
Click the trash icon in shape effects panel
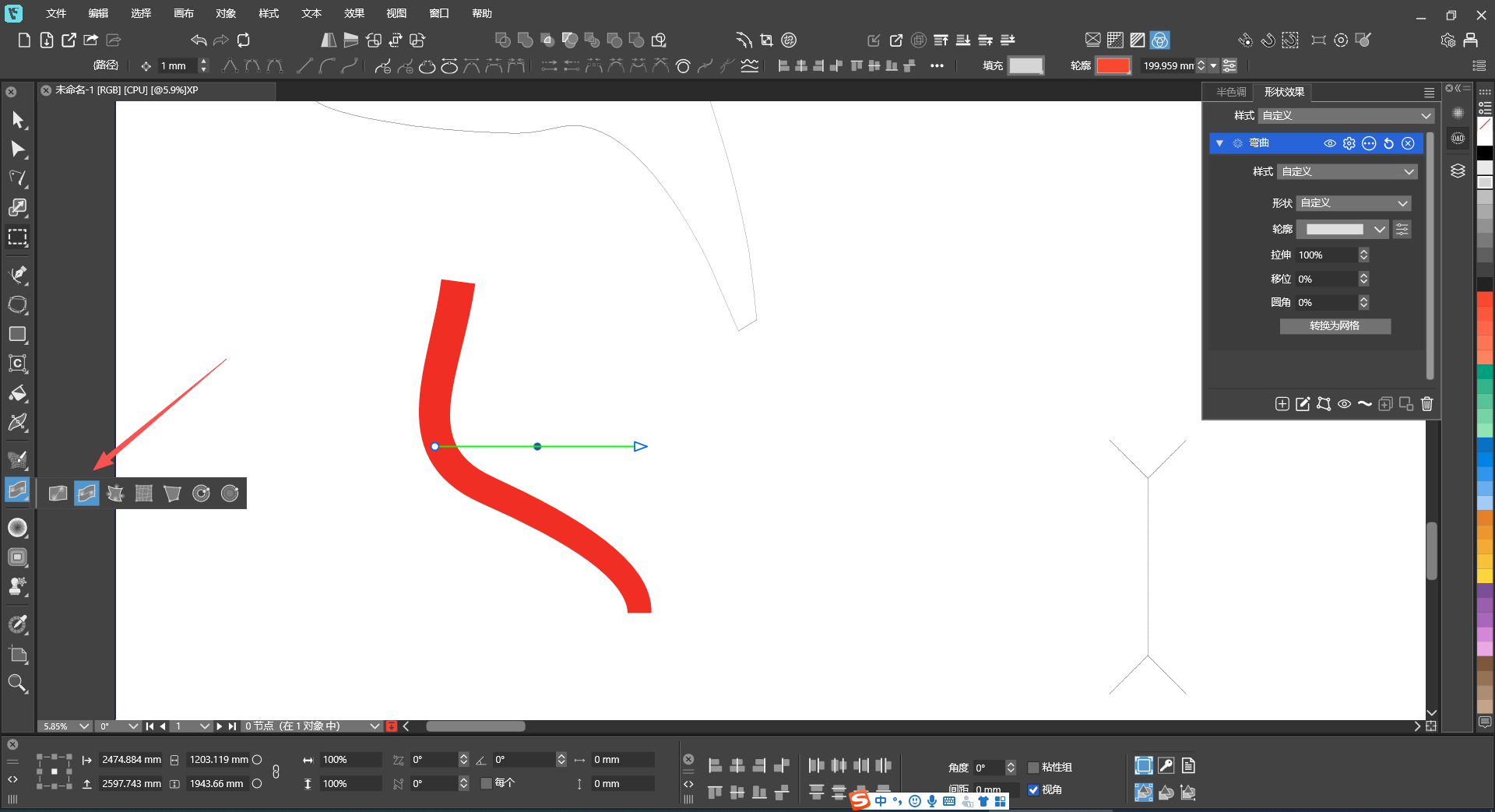(1426, 403)
